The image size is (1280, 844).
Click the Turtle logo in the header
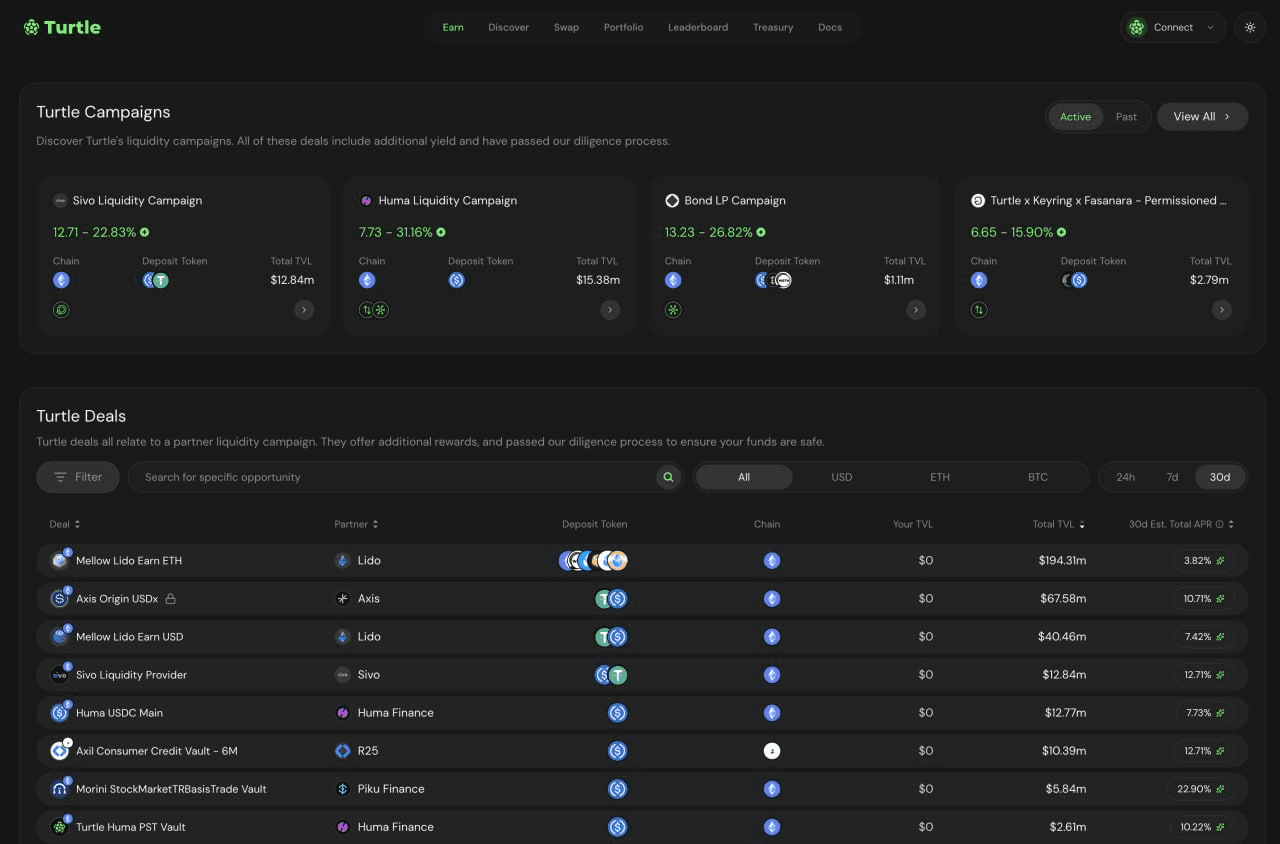[x=62, y=27]
